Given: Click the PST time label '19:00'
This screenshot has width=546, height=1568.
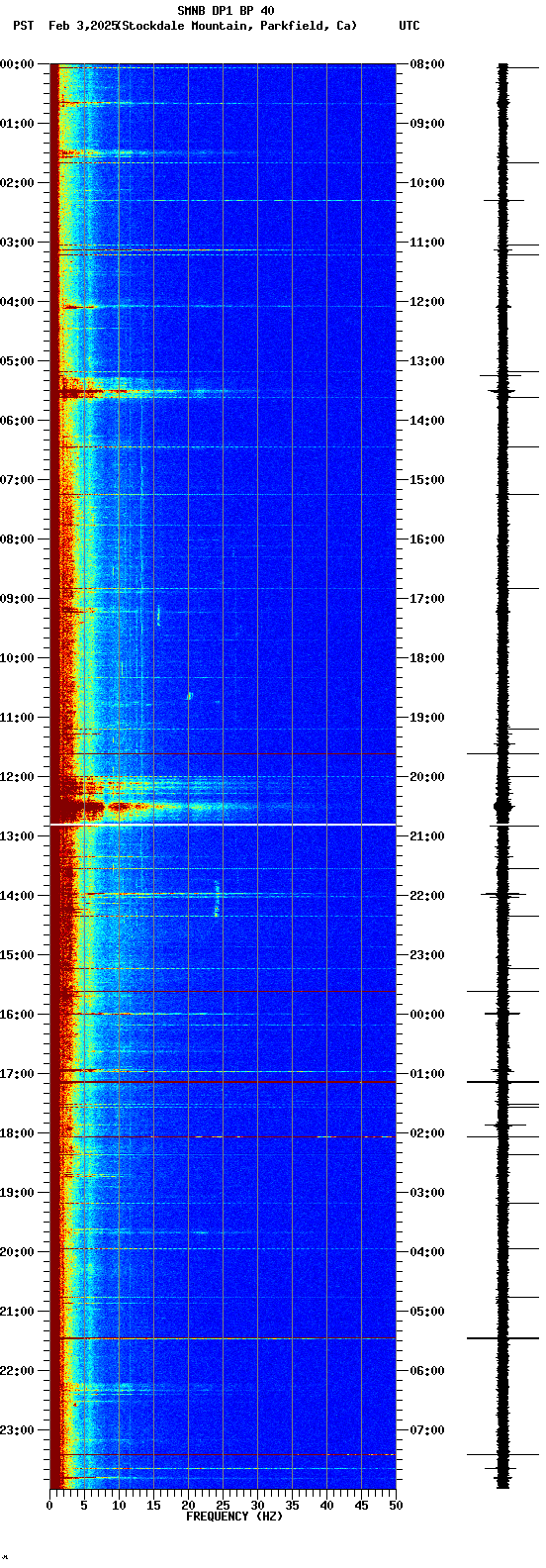Looking at the screenshot, I should coord(17,1193).
